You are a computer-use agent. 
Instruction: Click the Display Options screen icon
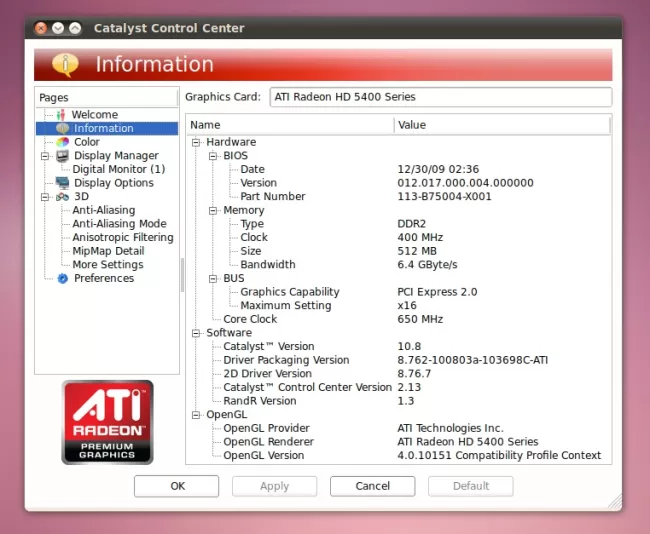pyautogui.click(x=62, y=183)
